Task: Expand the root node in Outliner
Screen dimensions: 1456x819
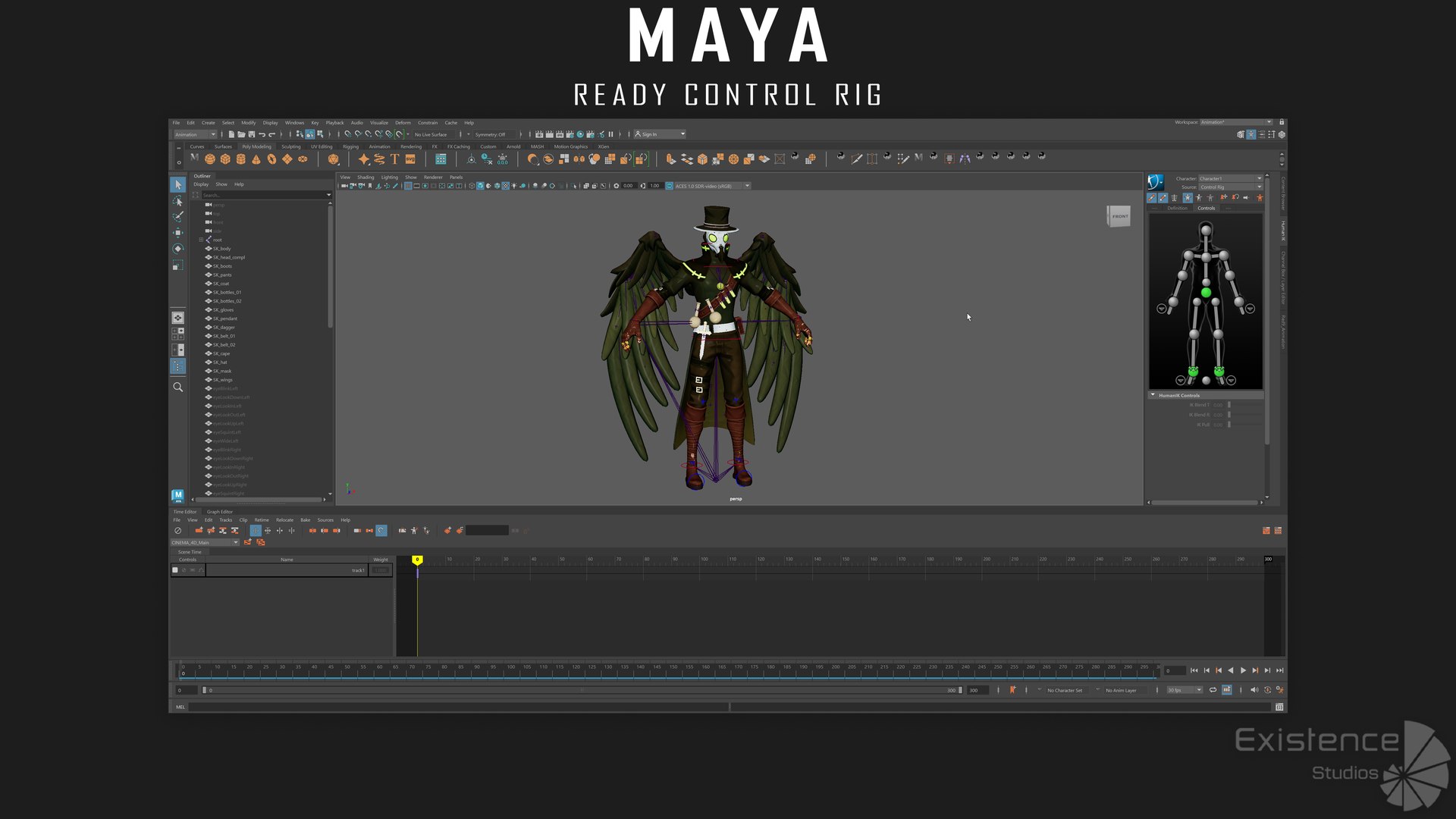Action: tap(201, 240)
